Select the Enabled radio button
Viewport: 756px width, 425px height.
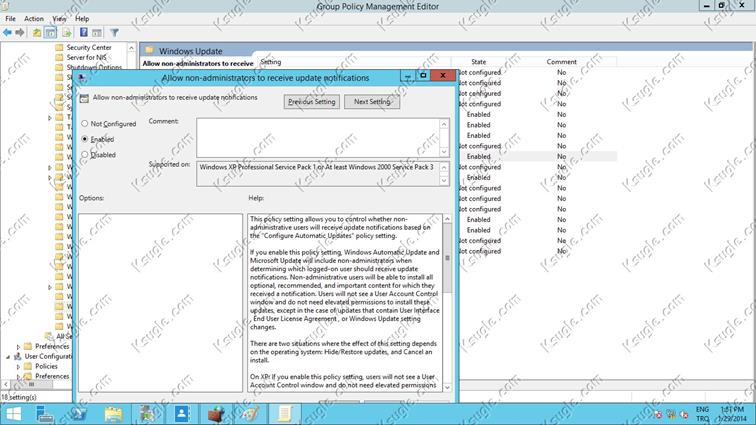tap(85, 139)
